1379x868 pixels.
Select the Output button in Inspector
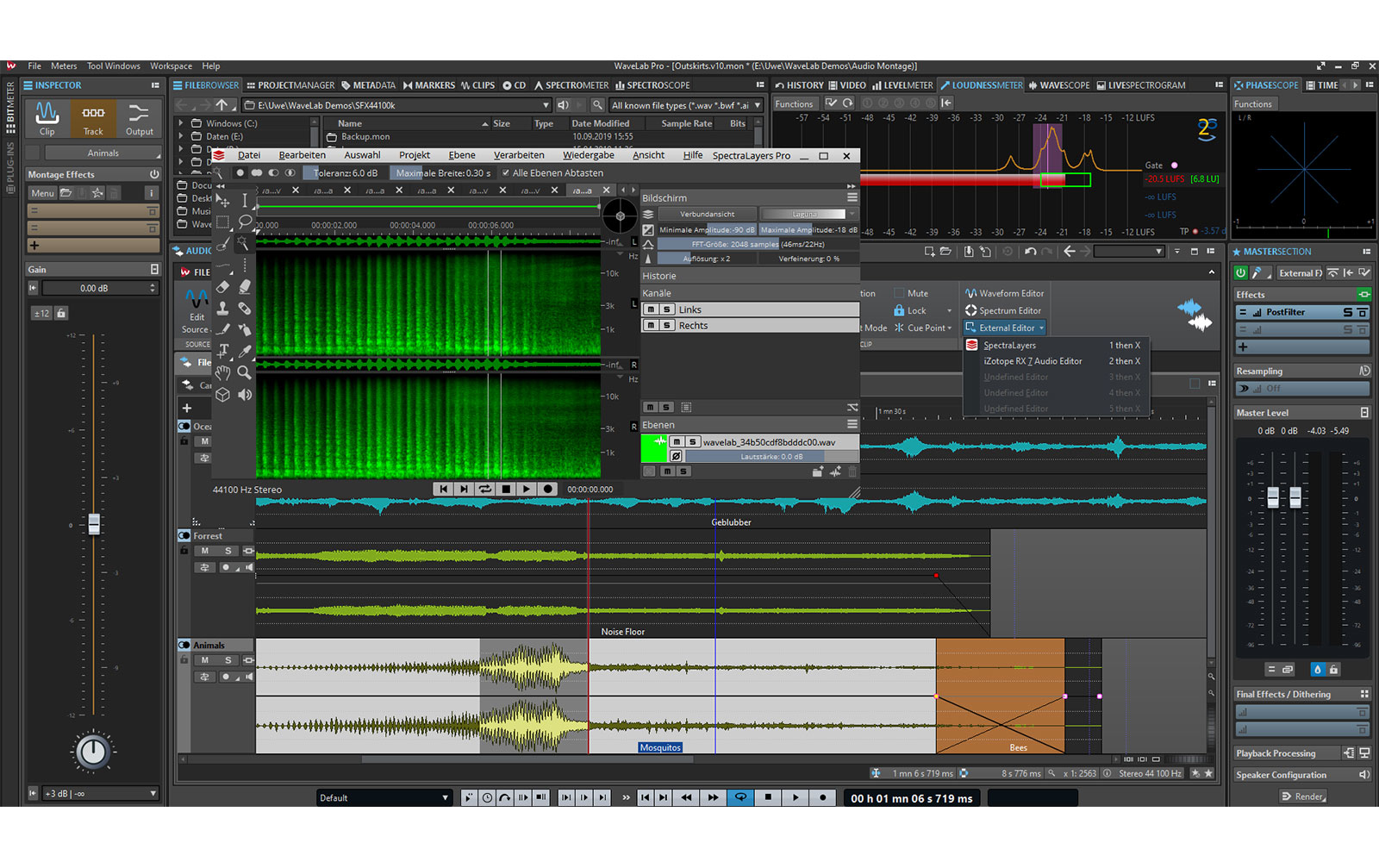pyautogui.click(x=139, y=119)
